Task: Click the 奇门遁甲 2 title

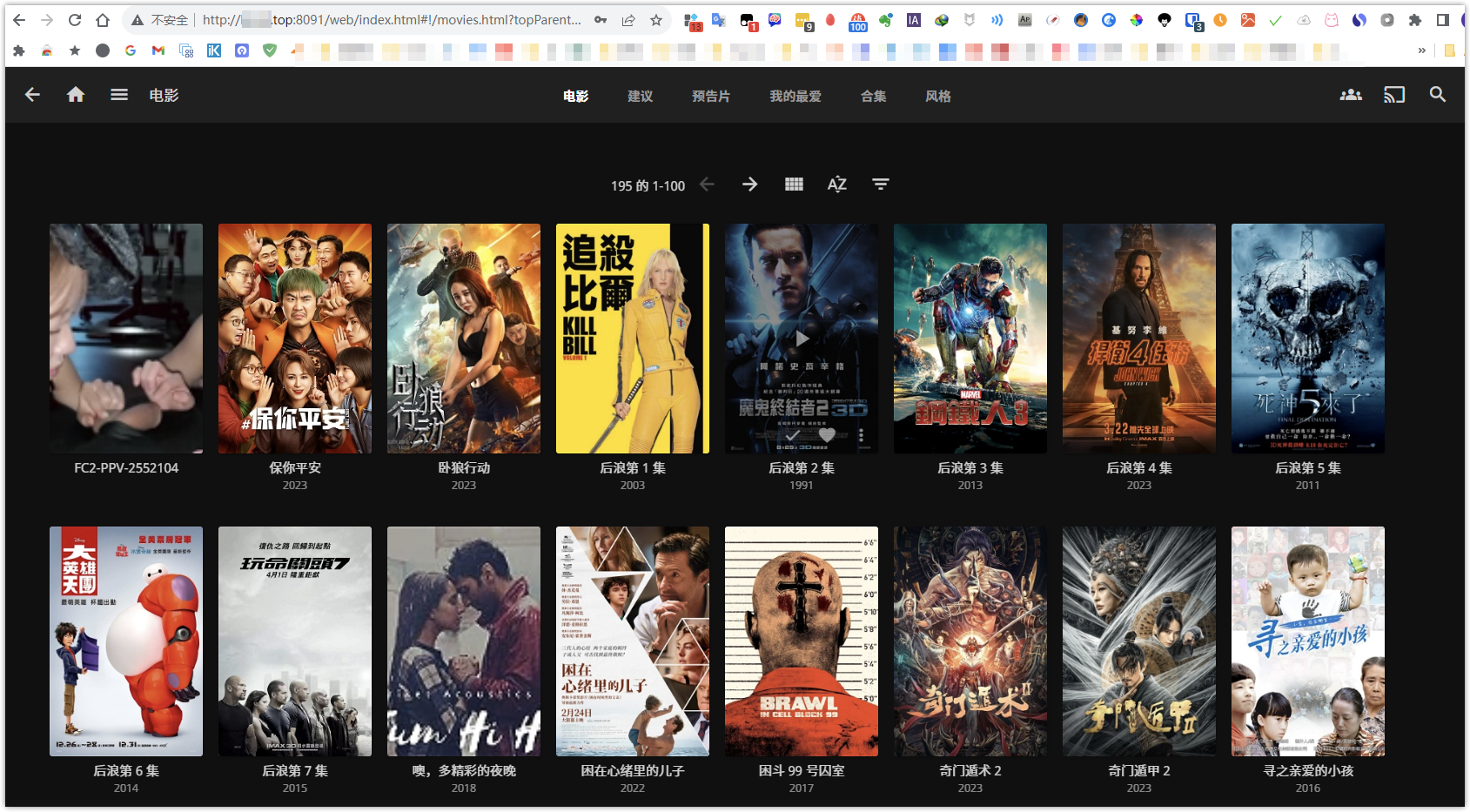Action: click(x=1139, y=771)
